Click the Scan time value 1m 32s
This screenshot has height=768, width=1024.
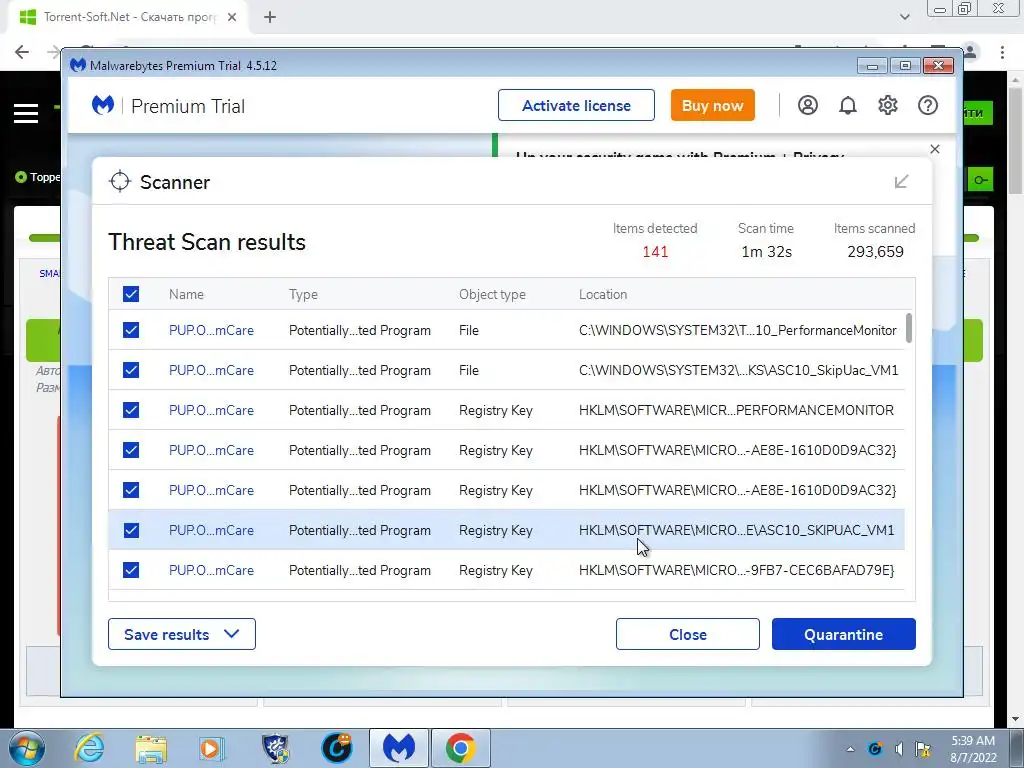click(x=766, y=251)
